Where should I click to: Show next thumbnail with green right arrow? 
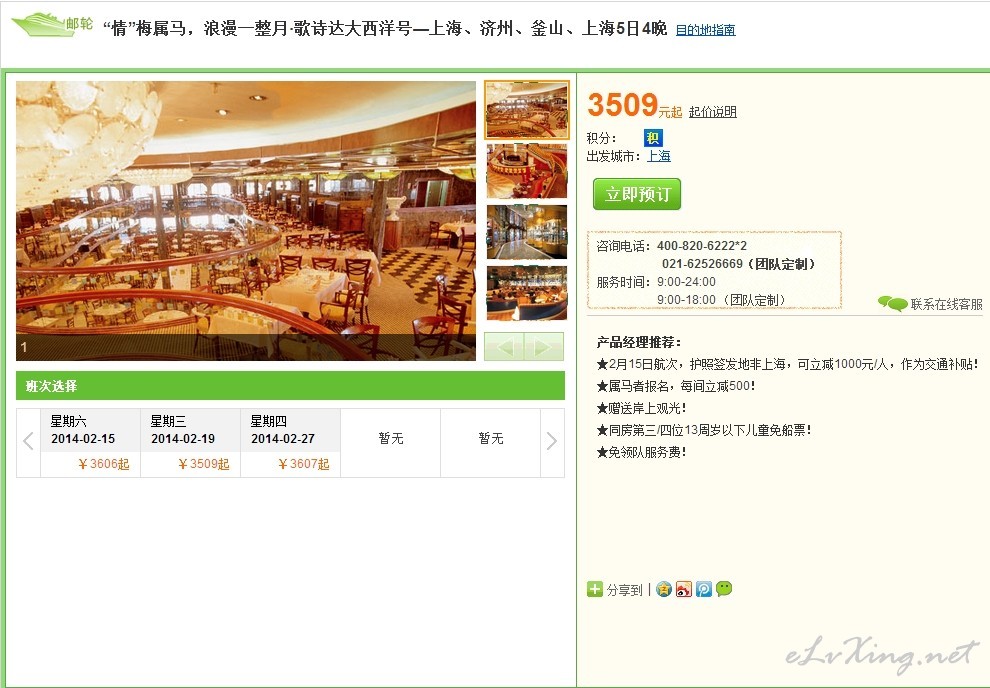click(544, 347)
